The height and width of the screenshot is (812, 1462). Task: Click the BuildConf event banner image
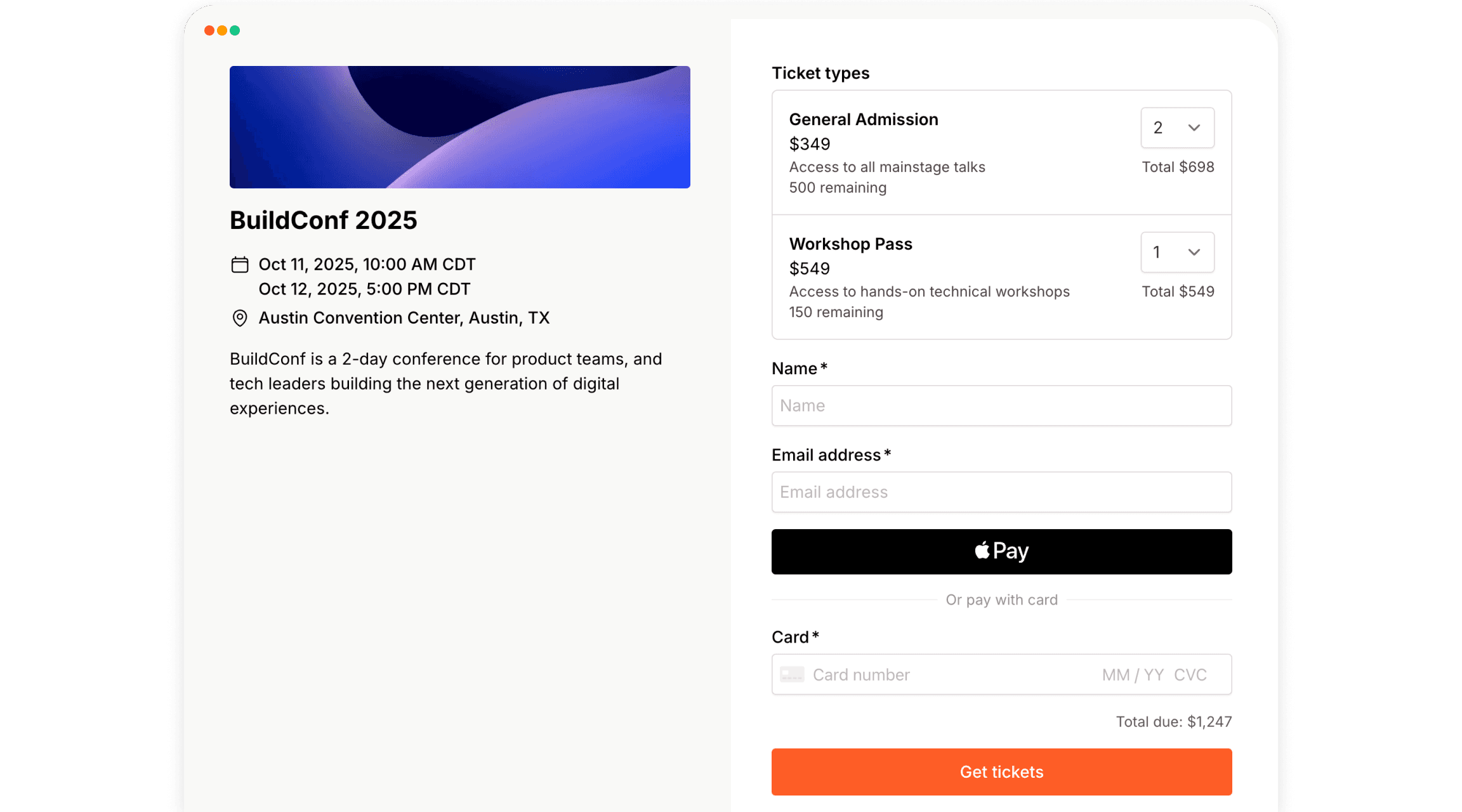(x=460, y=127)
